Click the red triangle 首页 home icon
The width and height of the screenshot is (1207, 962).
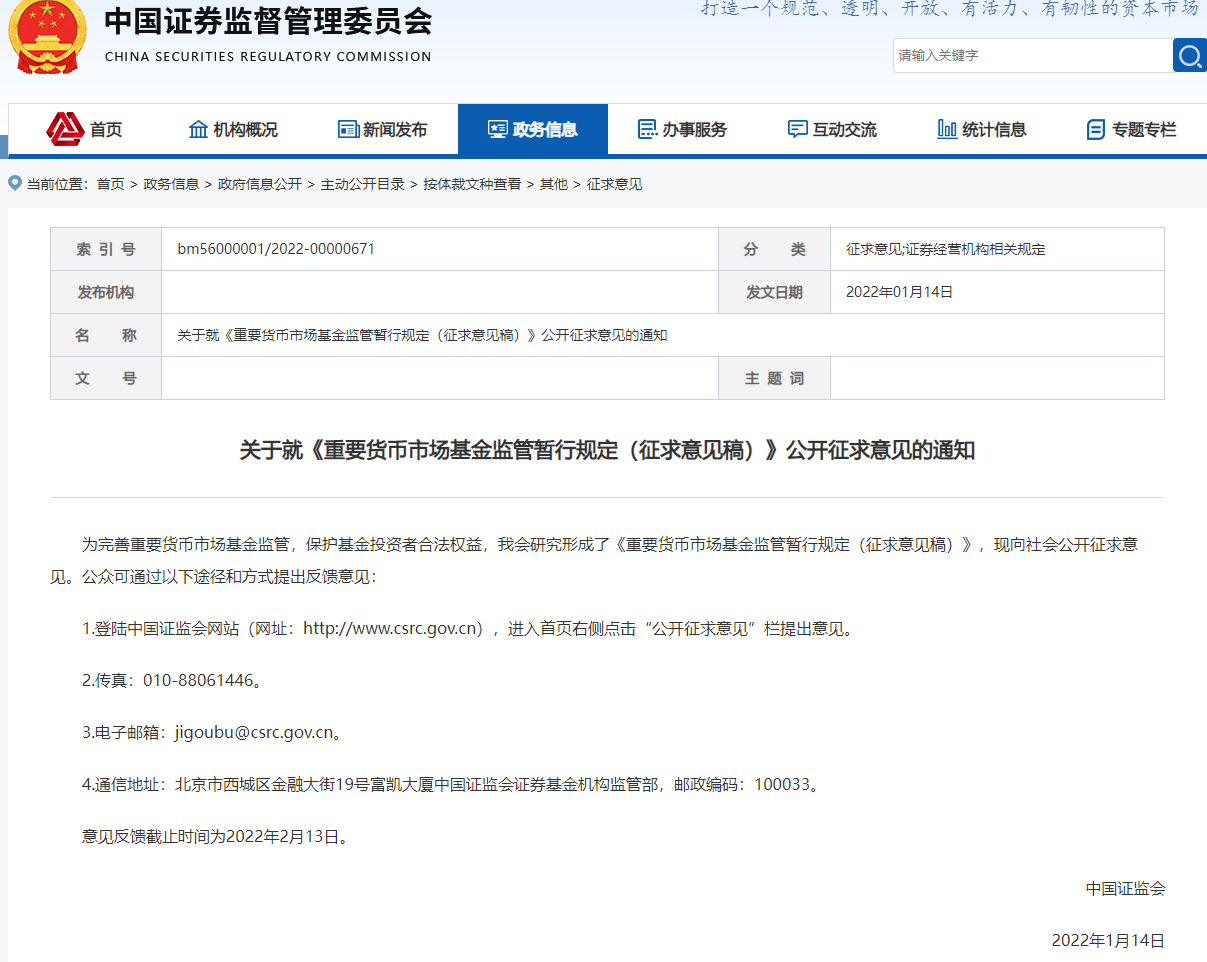coord(66,129)
